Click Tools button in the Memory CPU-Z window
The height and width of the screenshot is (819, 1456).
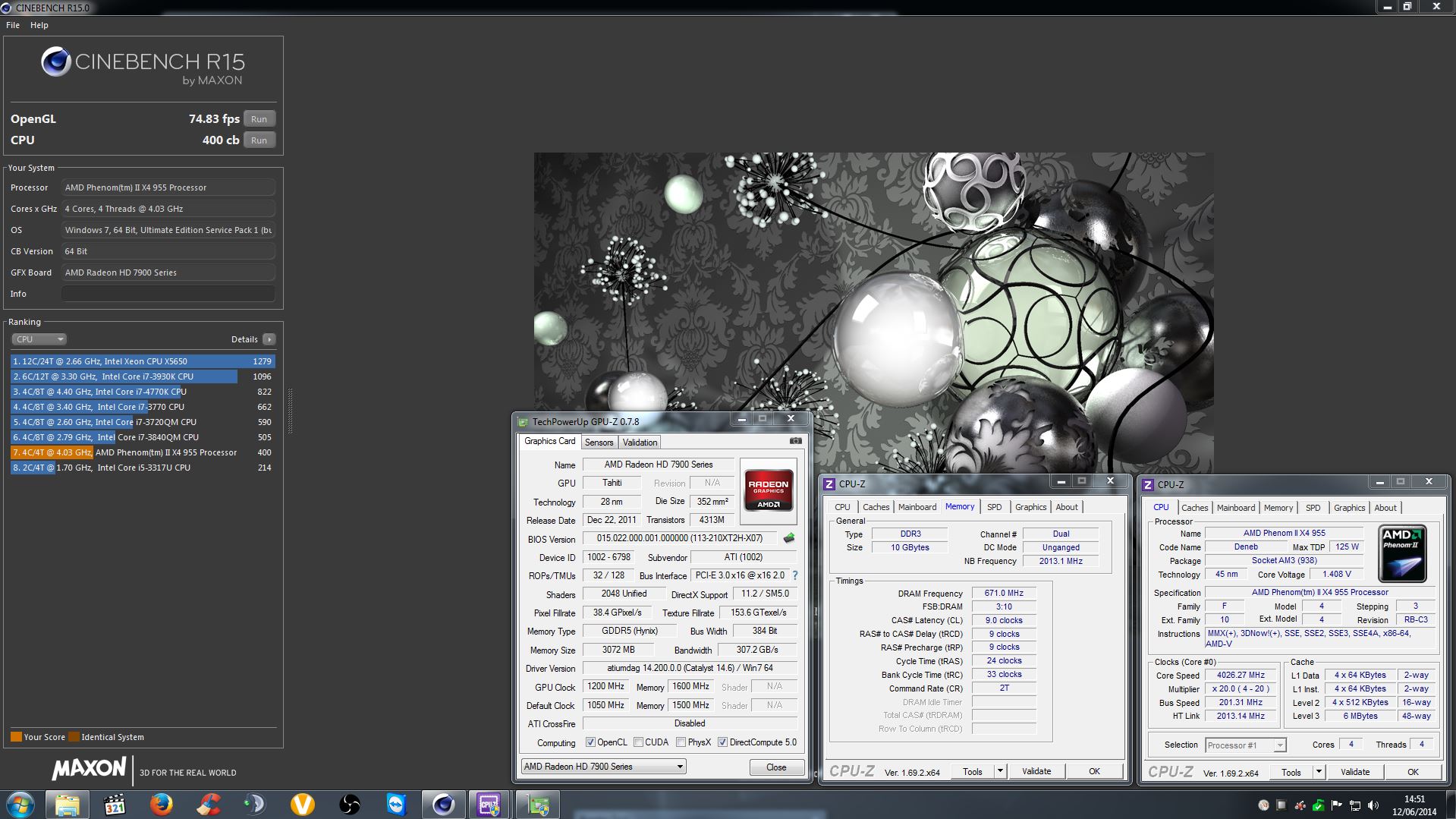(x=973, y=771)
